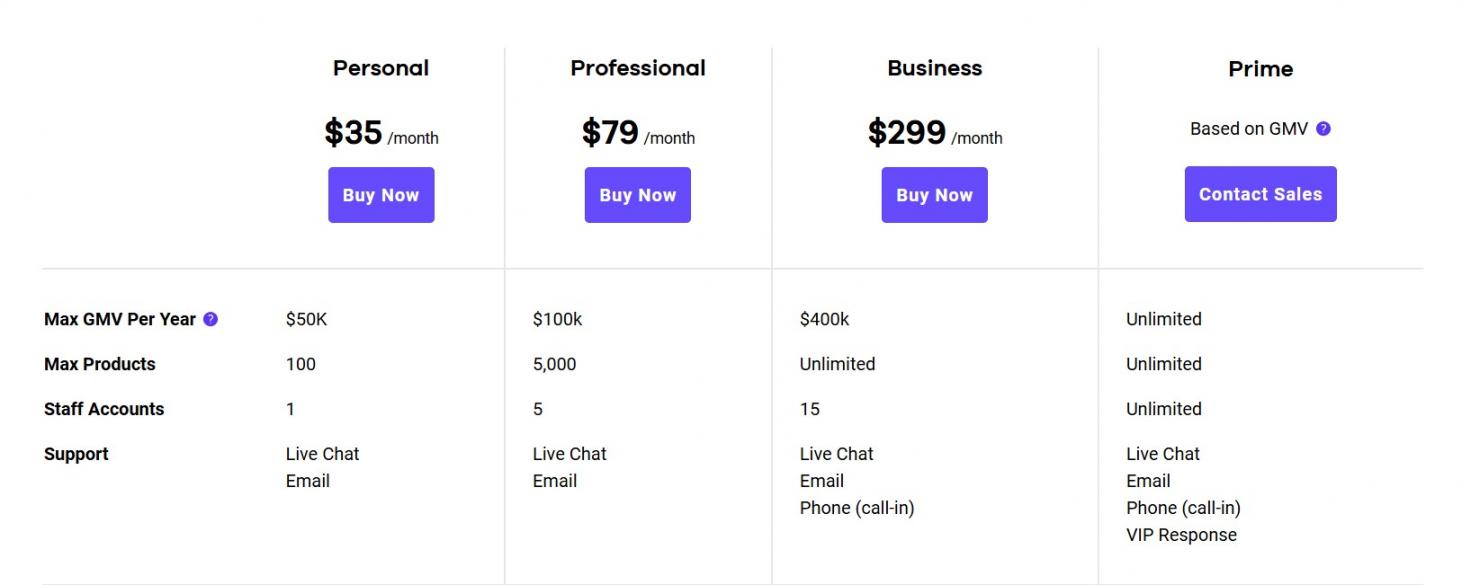The width and height of the screenshot is (1462, 585).
Task: Click help icon beside Max GMV Per Year
Action: click(210, 319)
